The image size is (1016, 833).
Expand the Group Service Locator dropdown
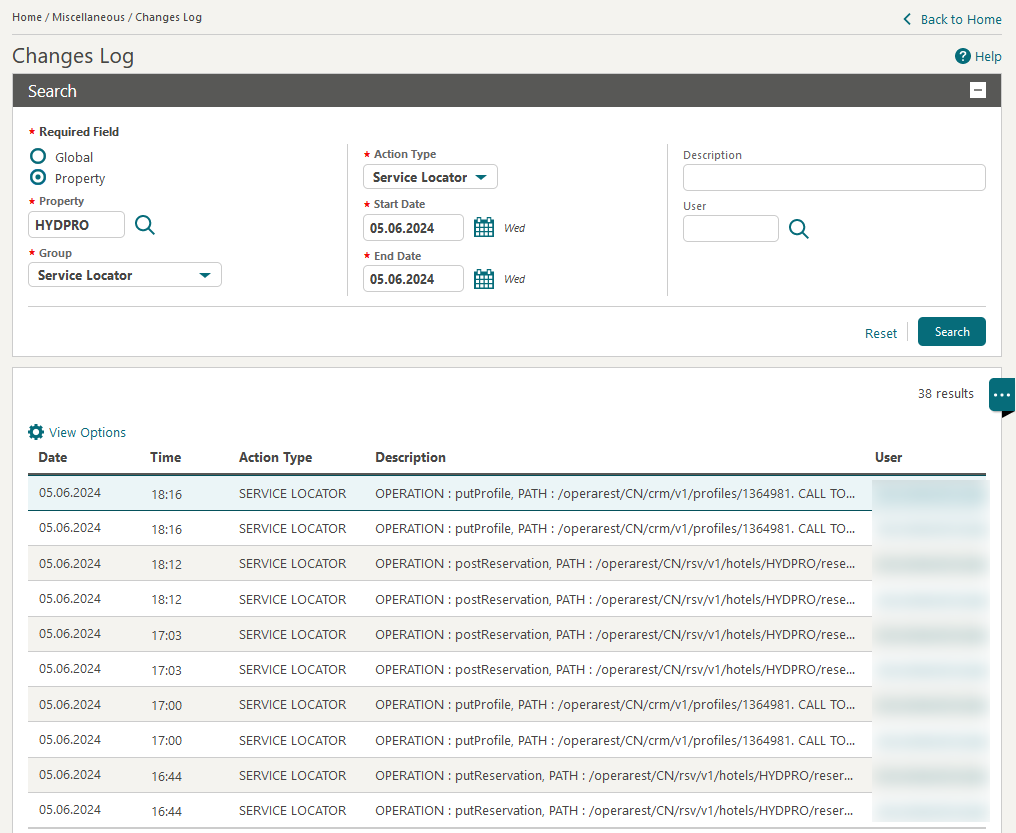[125, 275]
